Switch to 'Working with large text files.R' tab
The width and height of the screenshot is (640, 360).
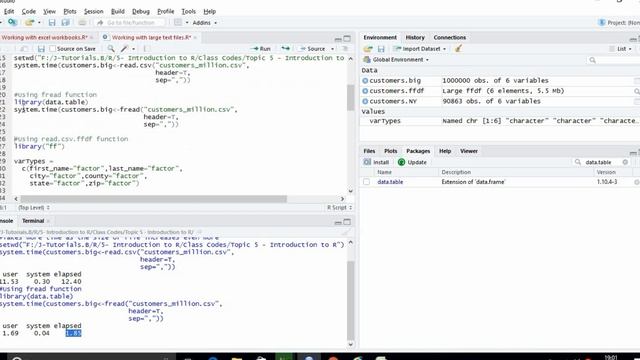tap(151, 38)
